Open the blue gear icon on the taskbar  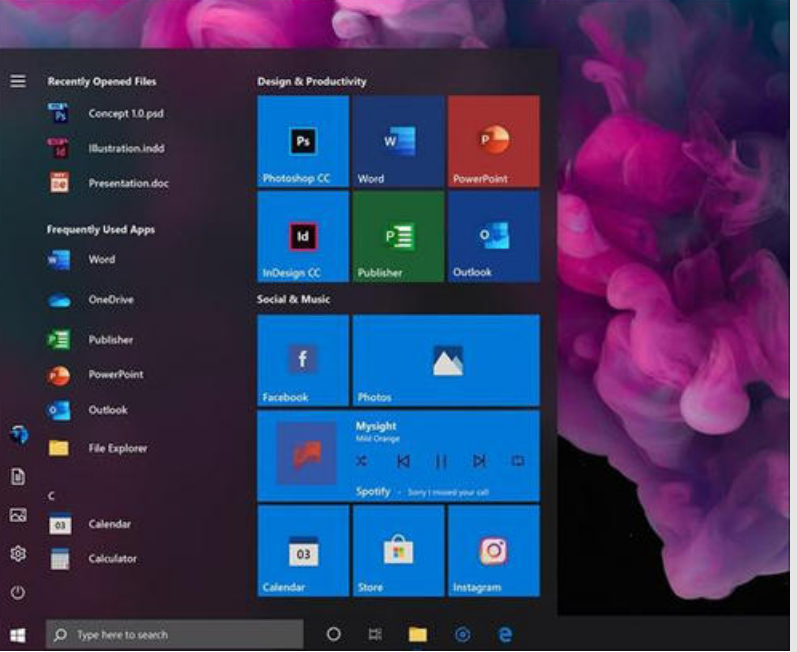[x=462, y=634]
